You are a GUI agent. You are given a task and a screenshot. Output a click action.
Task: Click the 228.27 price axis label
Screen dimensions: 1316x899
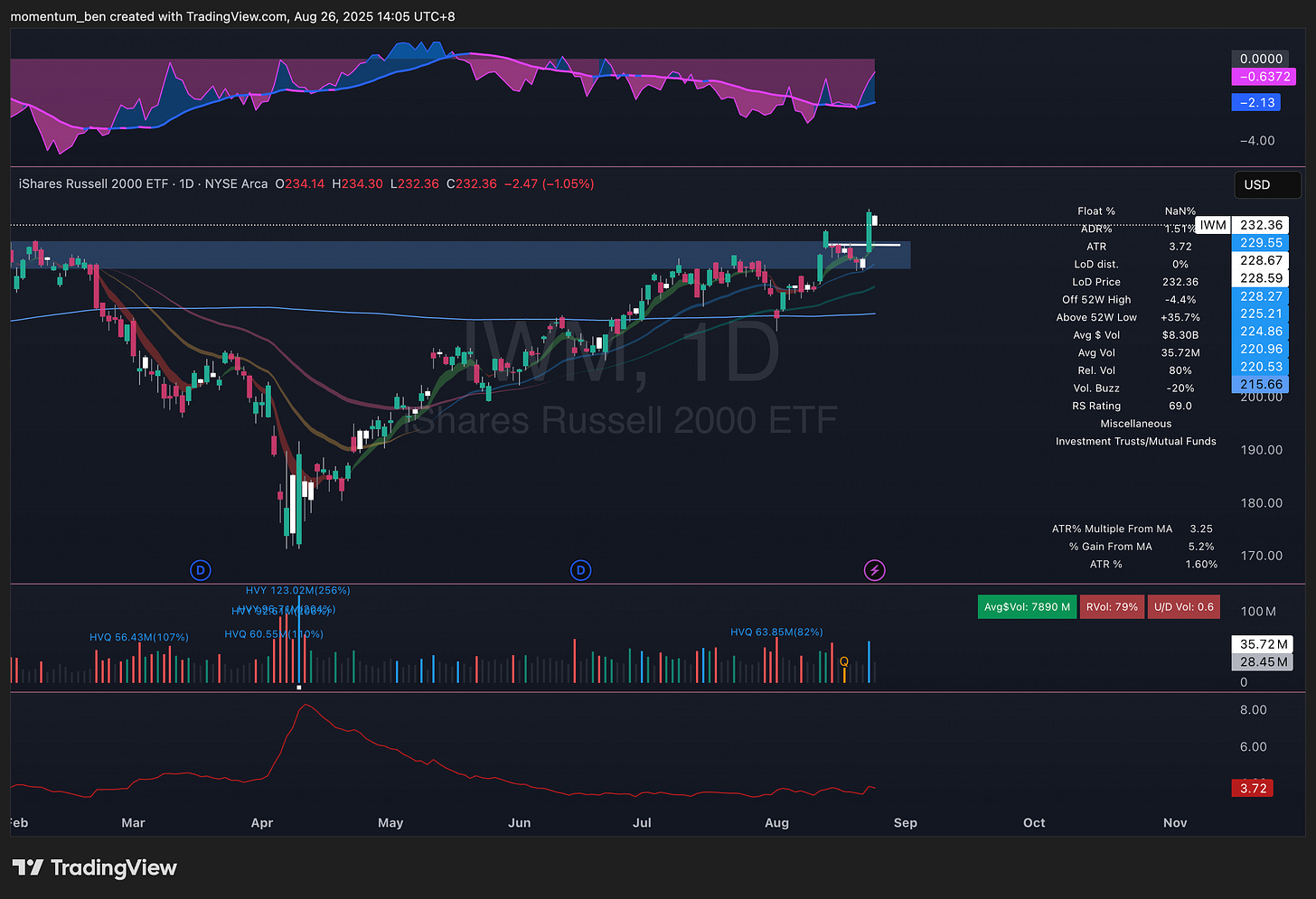(x=1261, y=296)
